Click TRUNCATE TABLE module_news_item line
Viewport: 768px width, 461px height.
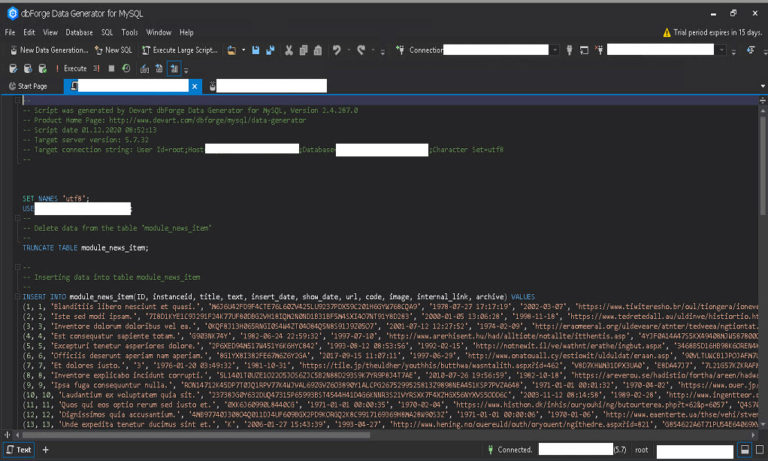[x=85, y=248]
